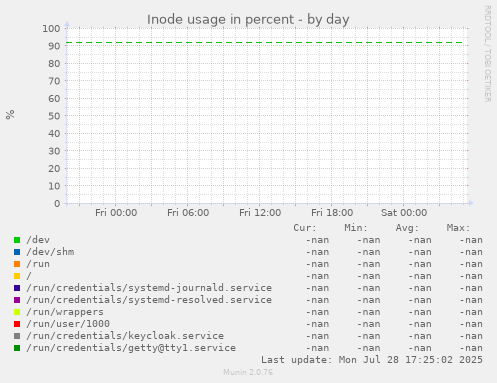Click the Cur '-nan' value for /dev
The image size is (497, 383).
[317, 240]
